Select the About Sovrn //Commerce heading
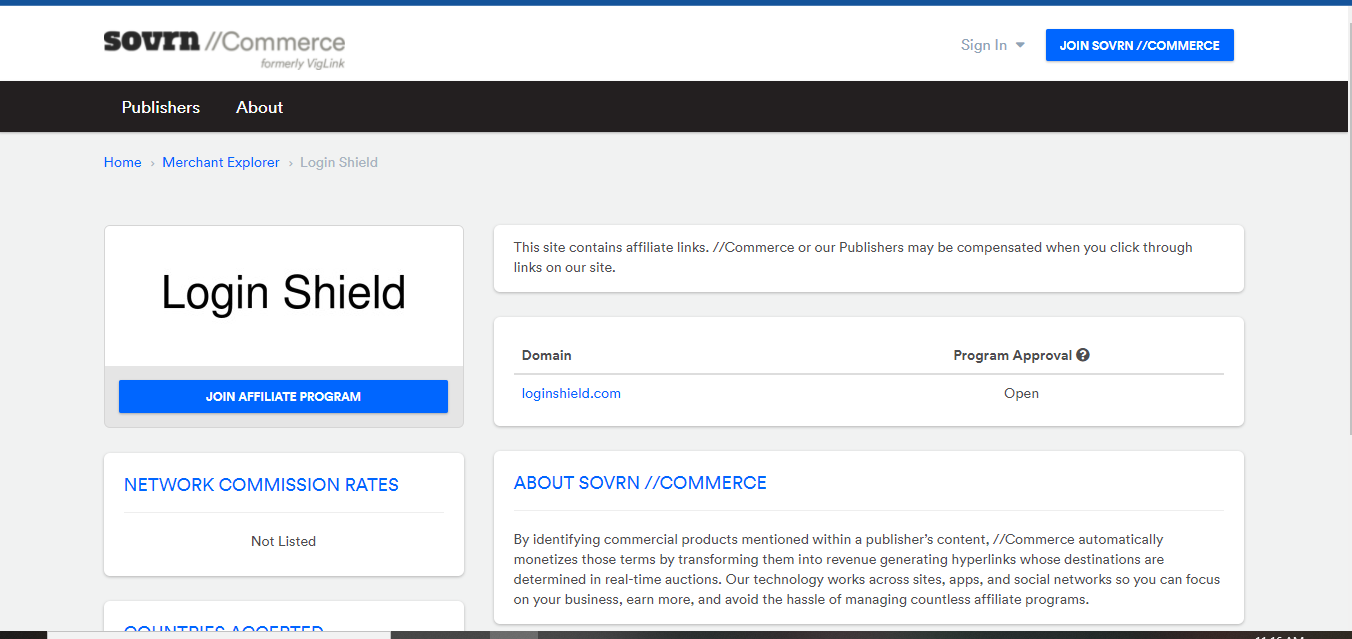This screenshot has height=639, width=1352. tap(640, 483)
